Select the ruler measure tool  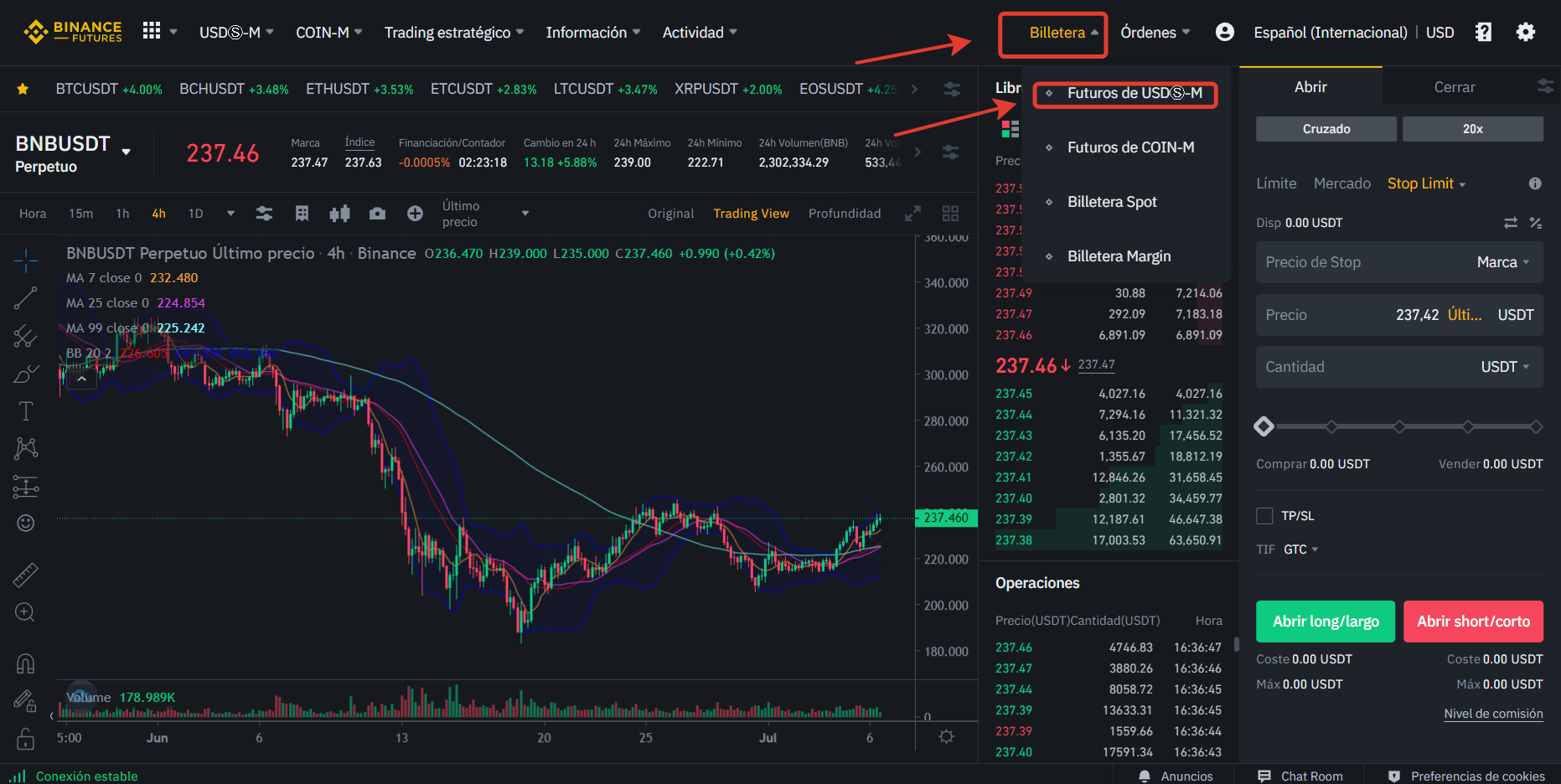pos(26,575)
